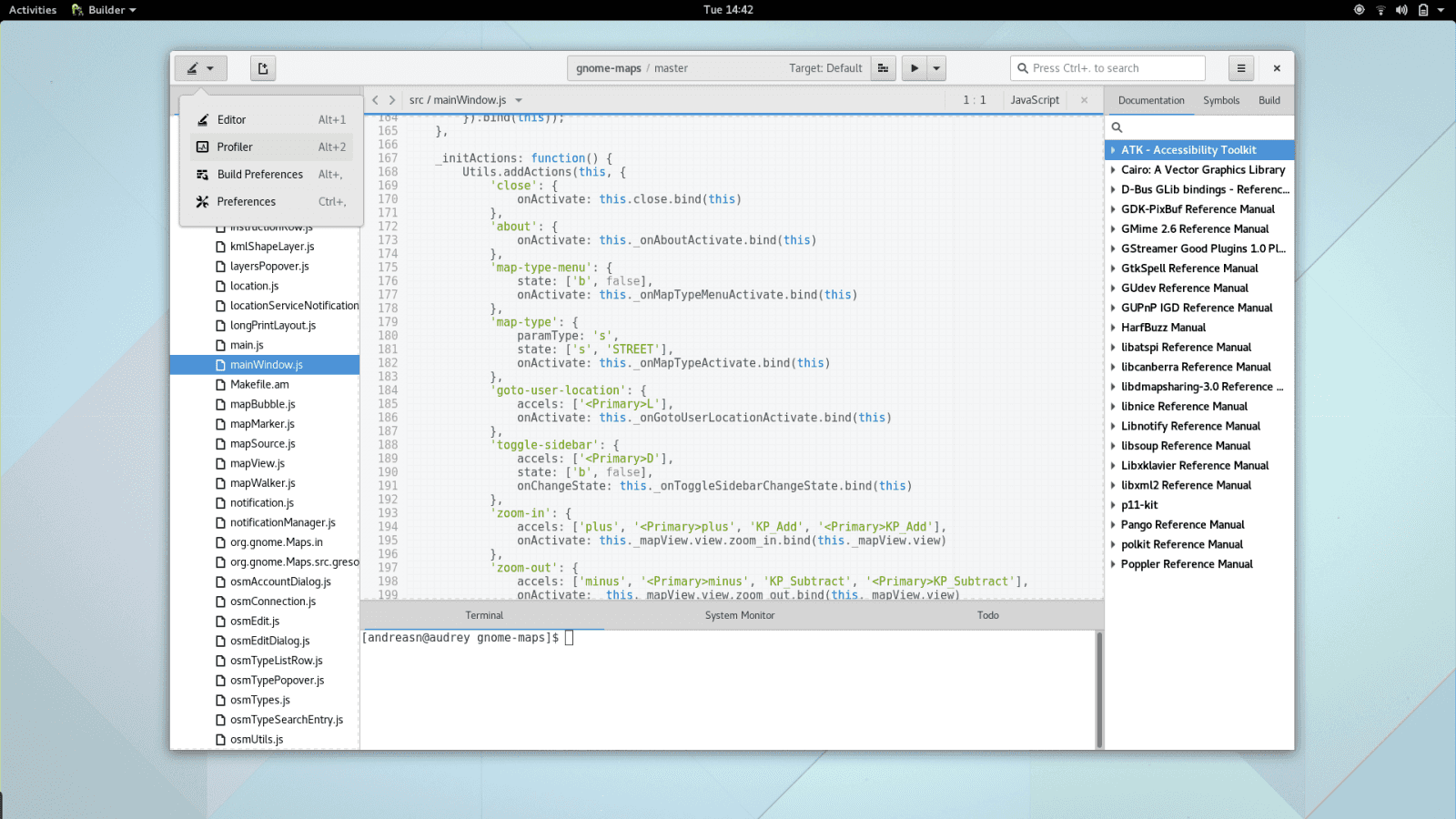
Task: Run the project with play button
Action: 915,68
